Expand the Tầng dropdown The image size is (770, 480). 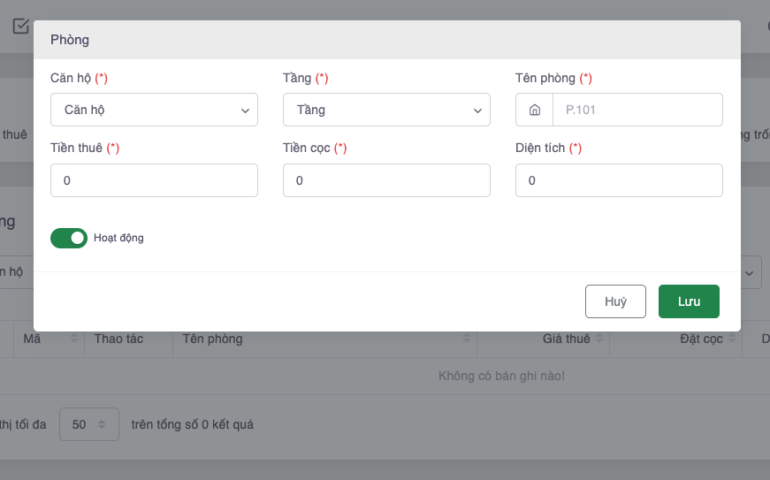(x=387, y=110)
